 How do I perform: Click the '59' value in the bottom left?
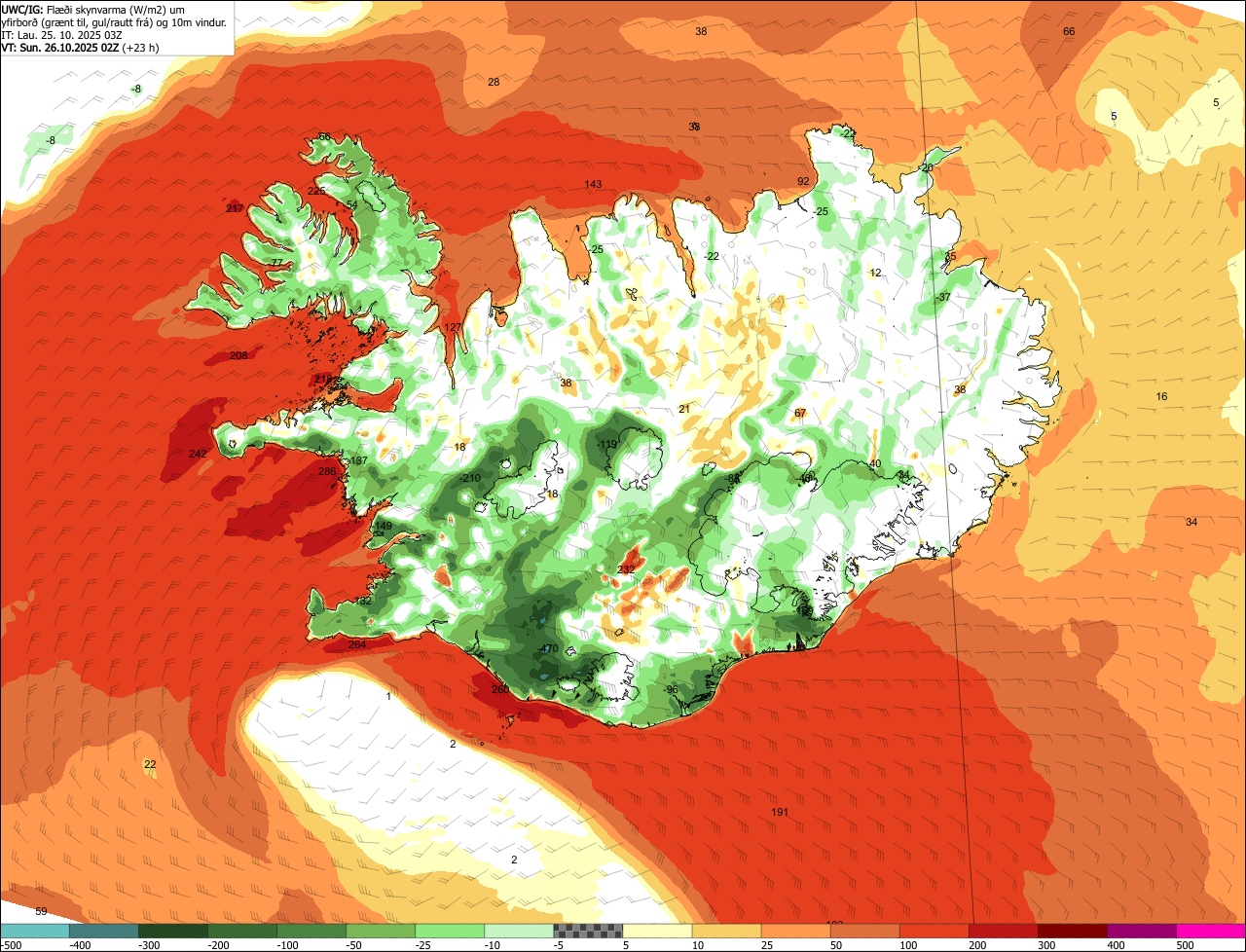[41, 911]
